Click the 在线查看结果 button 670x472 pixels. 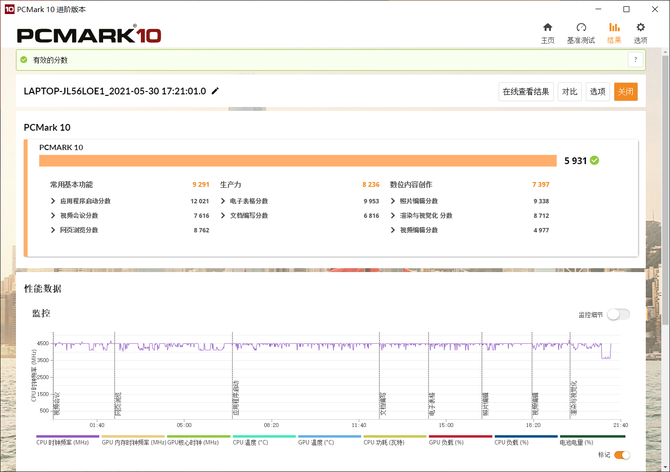tap(526, 91)
